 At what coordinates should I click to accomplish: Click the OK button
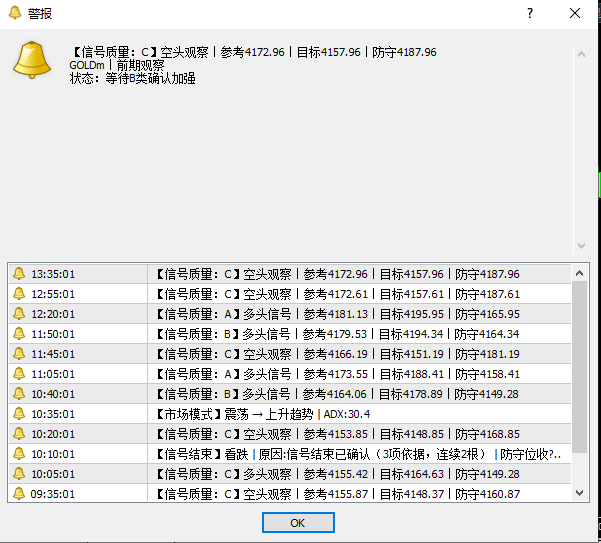click(298, 523)
